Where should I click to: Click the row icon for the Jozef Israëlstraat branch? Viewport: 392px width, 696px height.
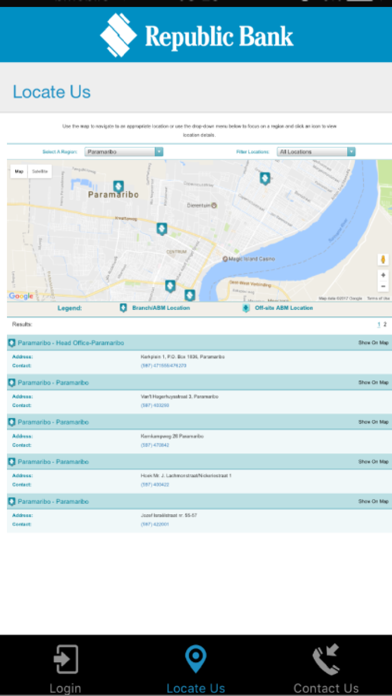pos(12,502)
